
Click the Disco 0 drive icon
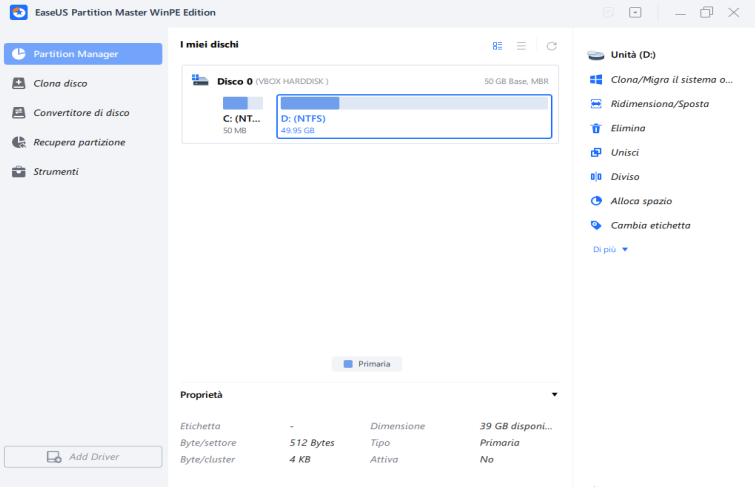point(200,80)
